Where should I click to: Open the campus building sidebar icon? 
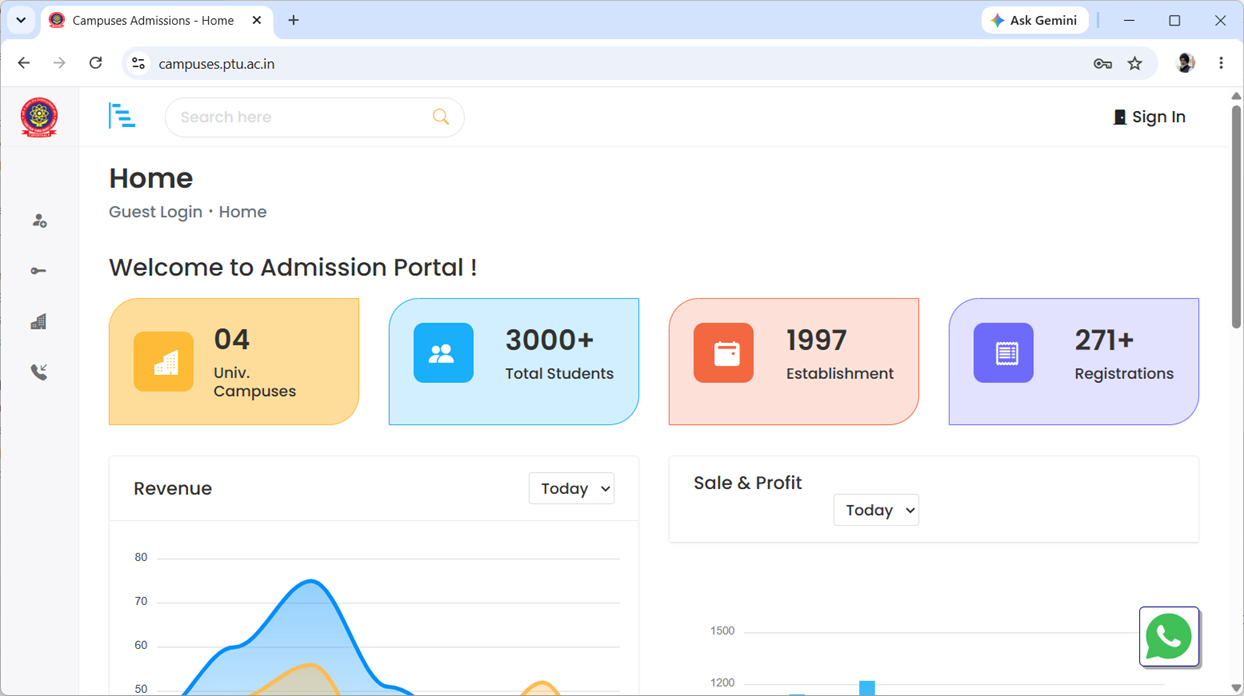point(38,322)
